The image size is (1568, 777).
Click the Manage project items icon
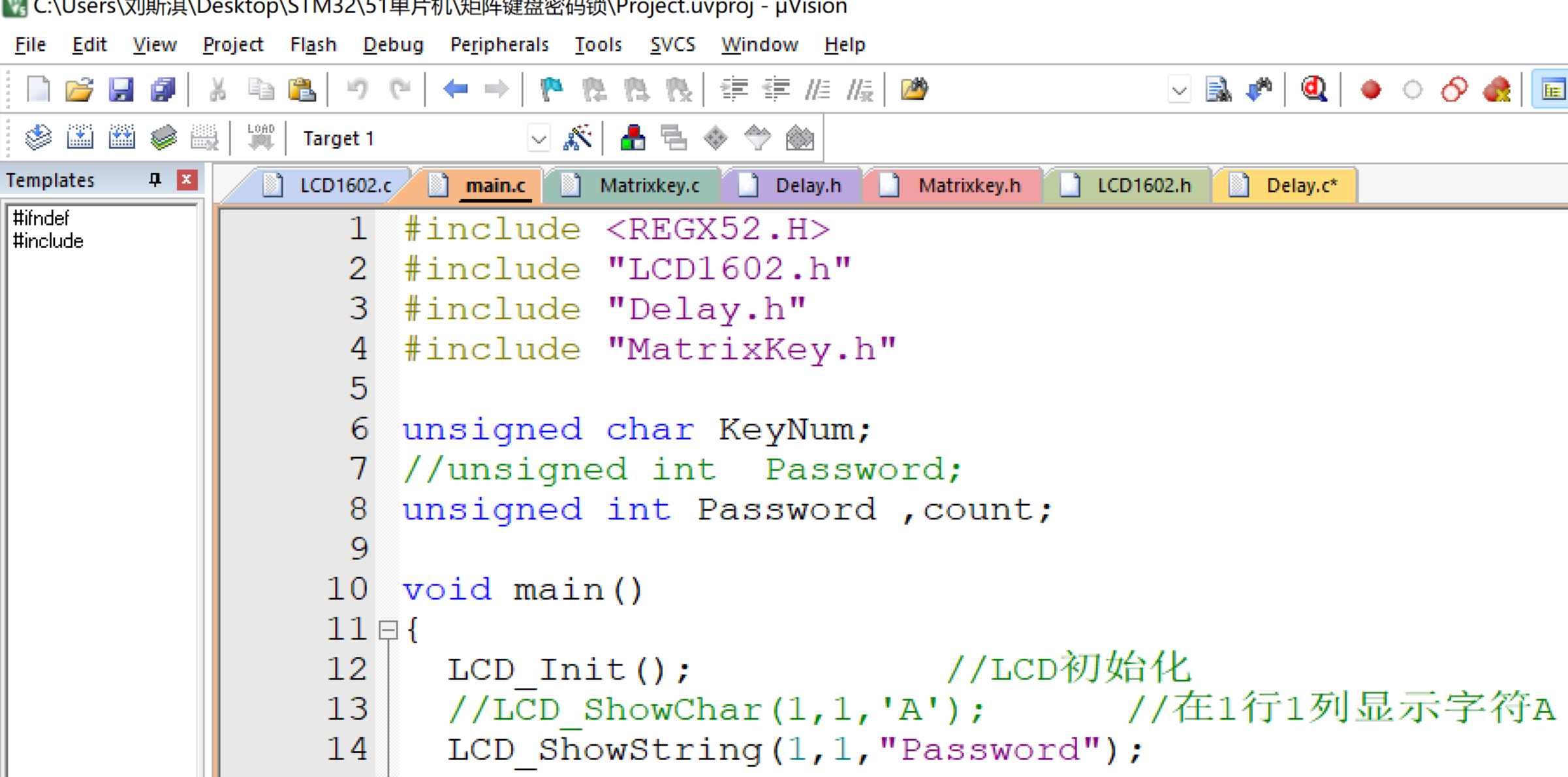click(633, 138)
